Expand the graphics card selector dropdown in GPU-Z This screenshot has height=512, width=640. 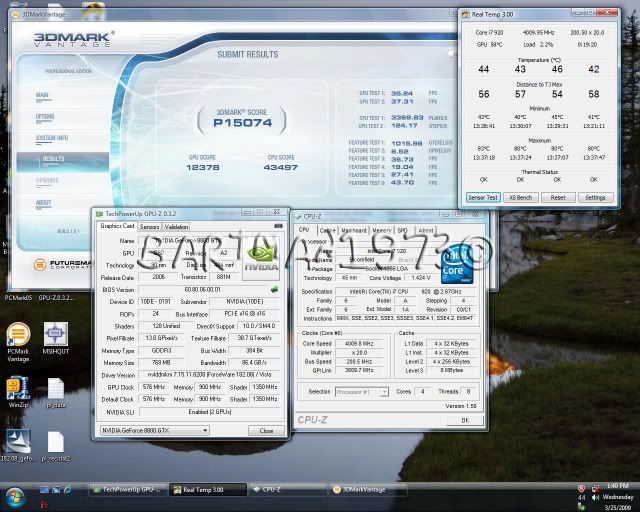coord(204,431)
